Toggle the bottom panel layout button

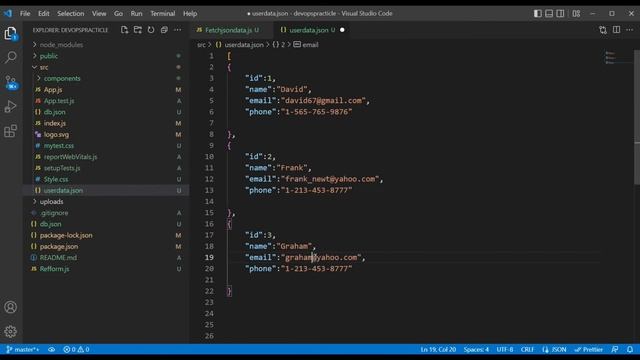tap(549, 13)
